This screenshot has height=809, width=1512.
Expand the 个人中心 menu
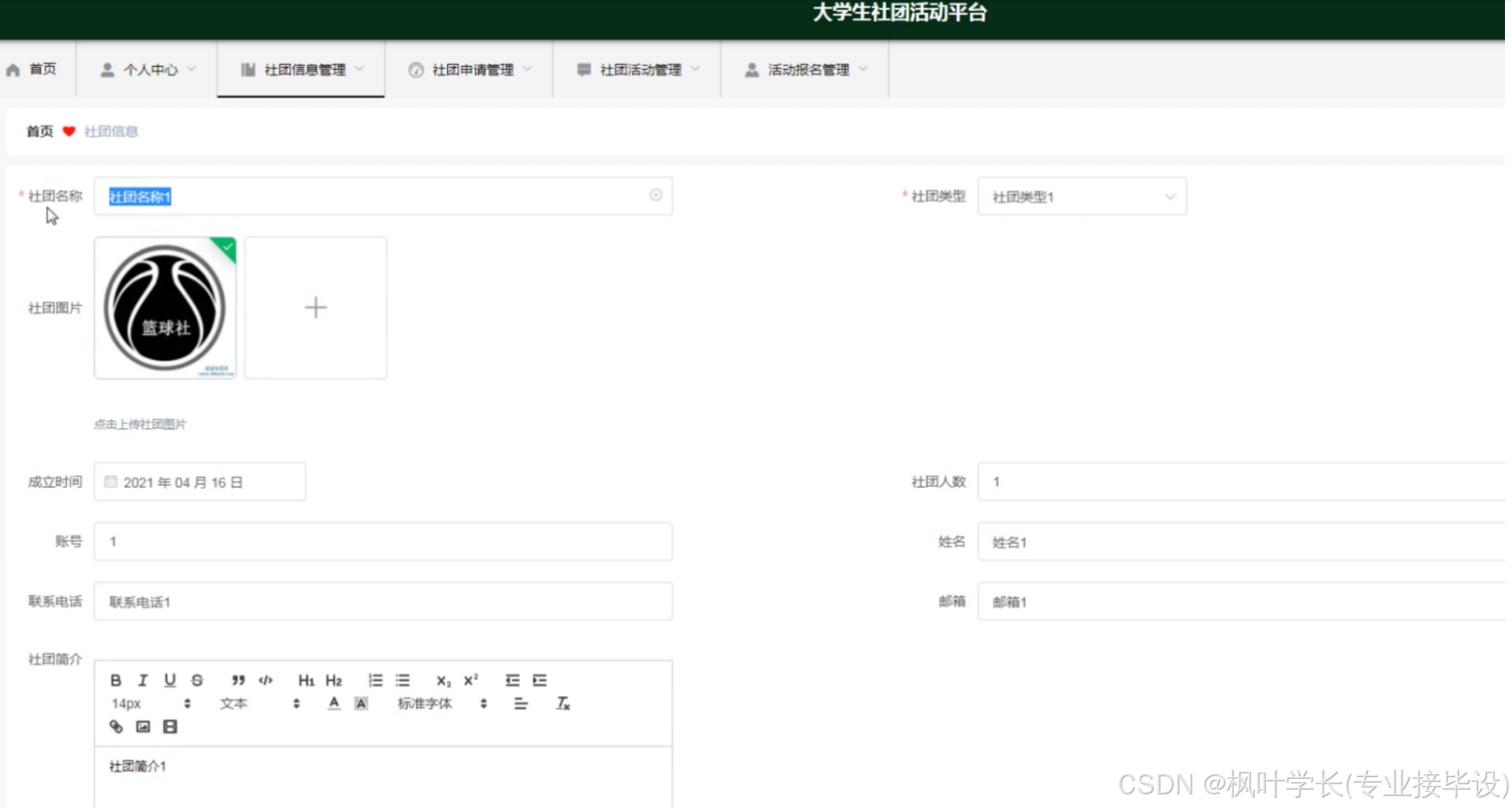pyautogui.click(x=146, y=69)
